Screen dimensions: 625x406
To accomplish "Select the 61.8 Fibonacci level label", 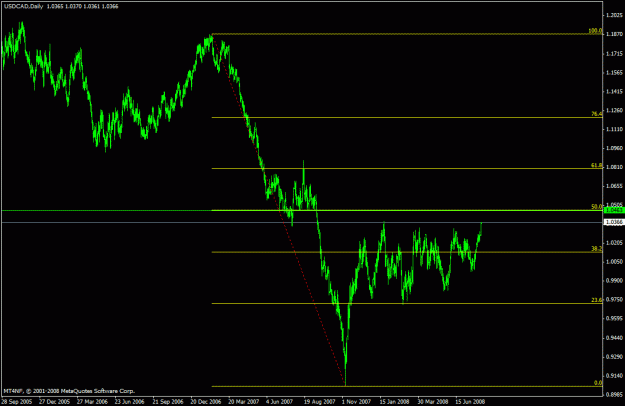I will coord(597,165).
